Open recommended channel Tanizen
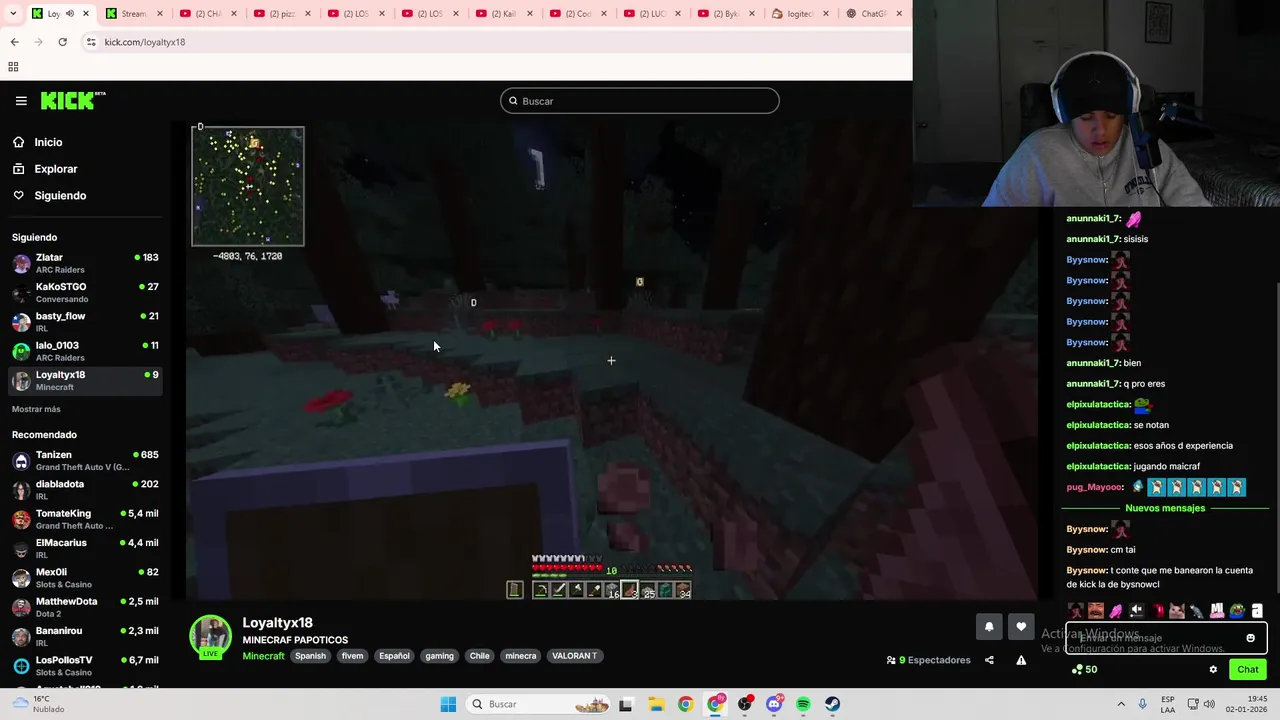Viewport: 1280px width, 720px height. pyautogui.click(x=85, y=460)
